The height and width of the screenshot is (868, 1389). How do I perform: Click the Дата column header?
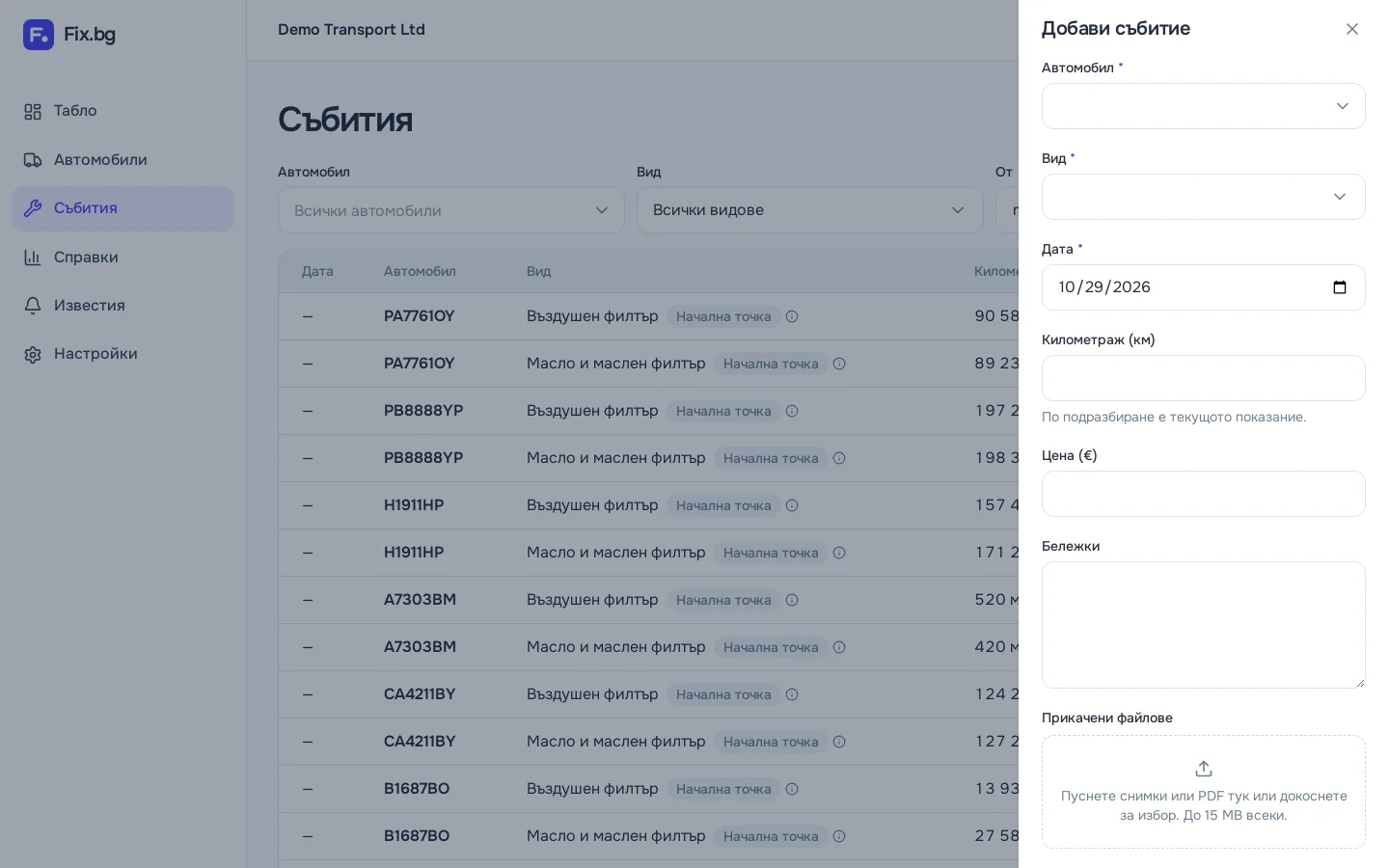[317, 272]
